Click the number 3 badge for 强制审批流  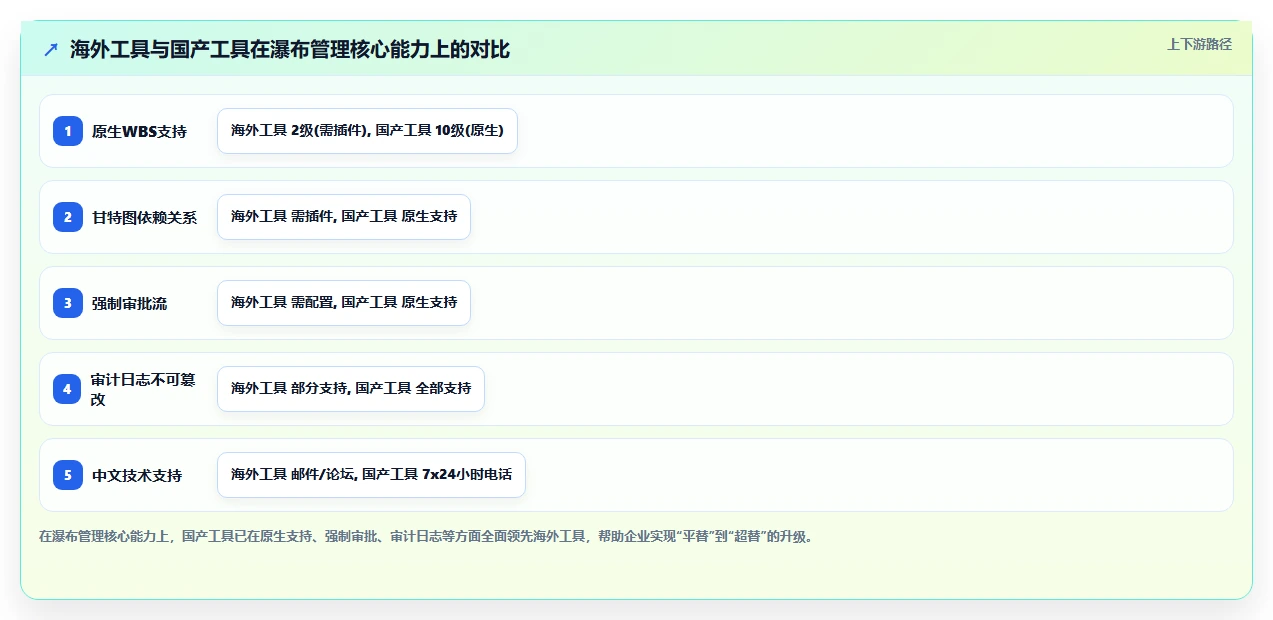68,303
